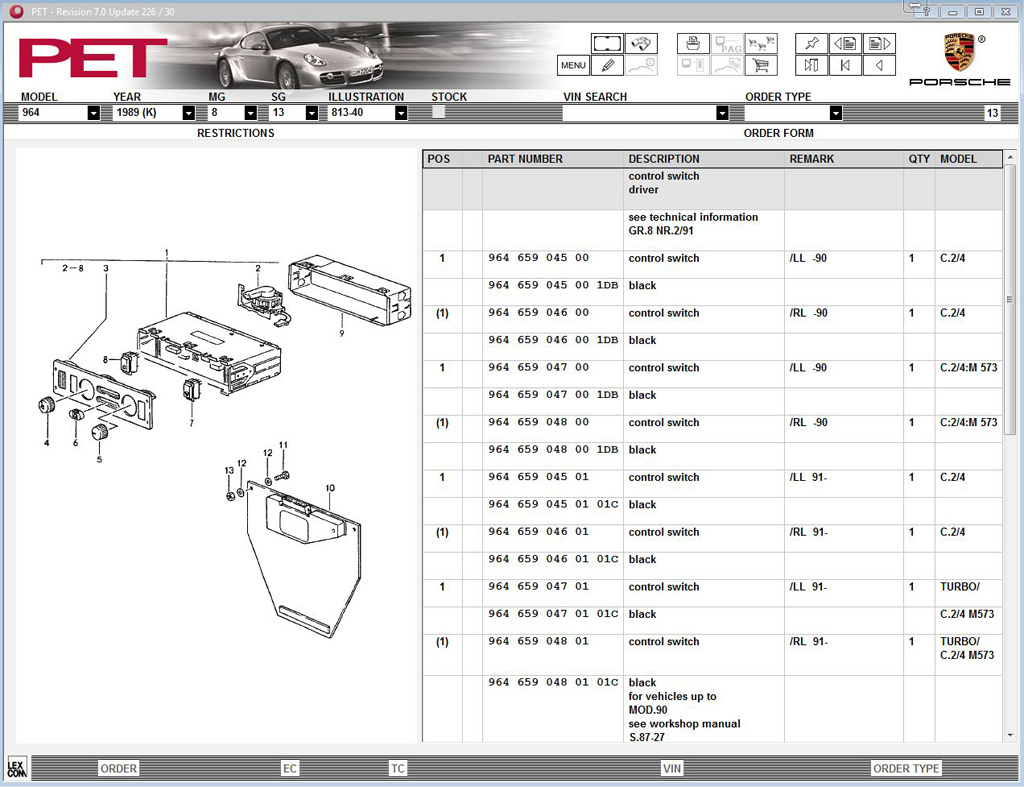The image size is (1024, 787).
Task: Go to previous illustration page icon
Action: (845, 44)
